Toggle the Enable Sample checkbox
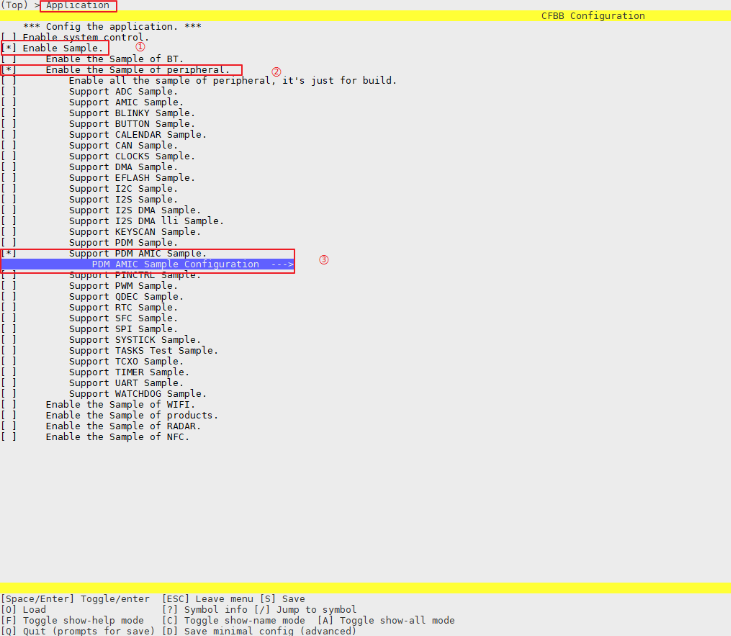The height and width of the screenshot is (636, 731). coord(9,48)
